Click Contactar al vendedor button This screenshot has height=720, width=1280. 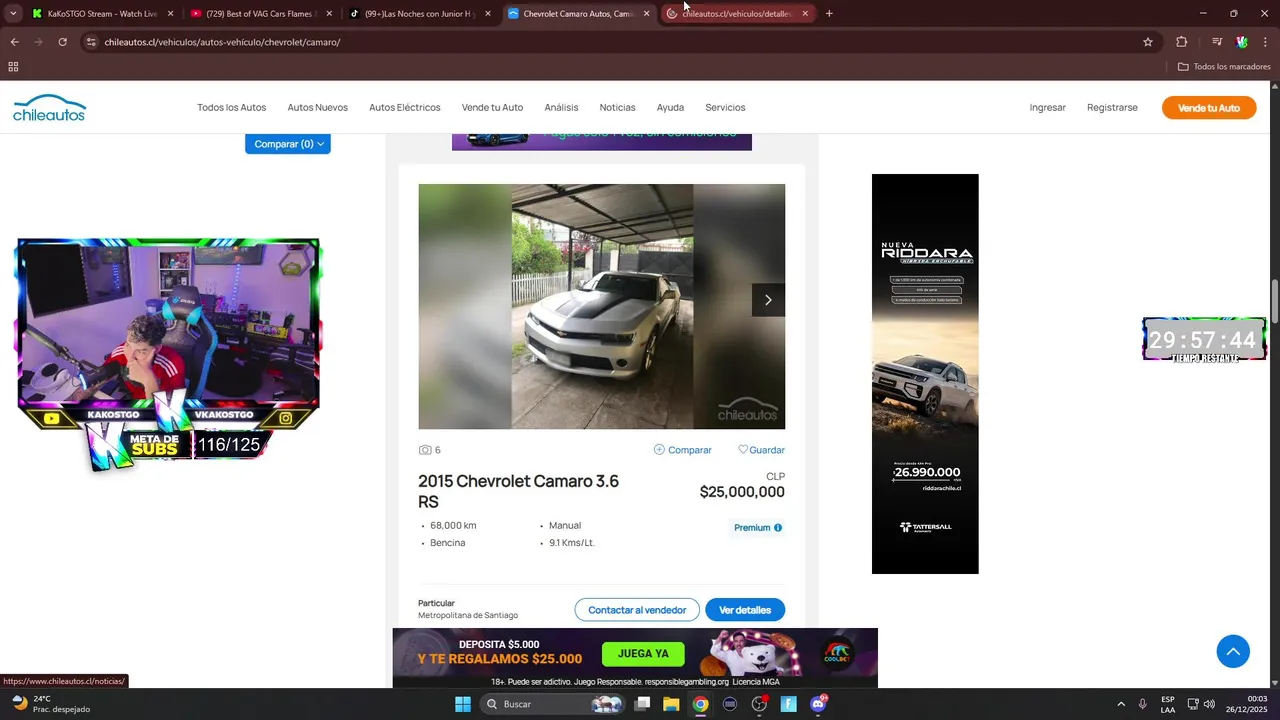[637, 610]
